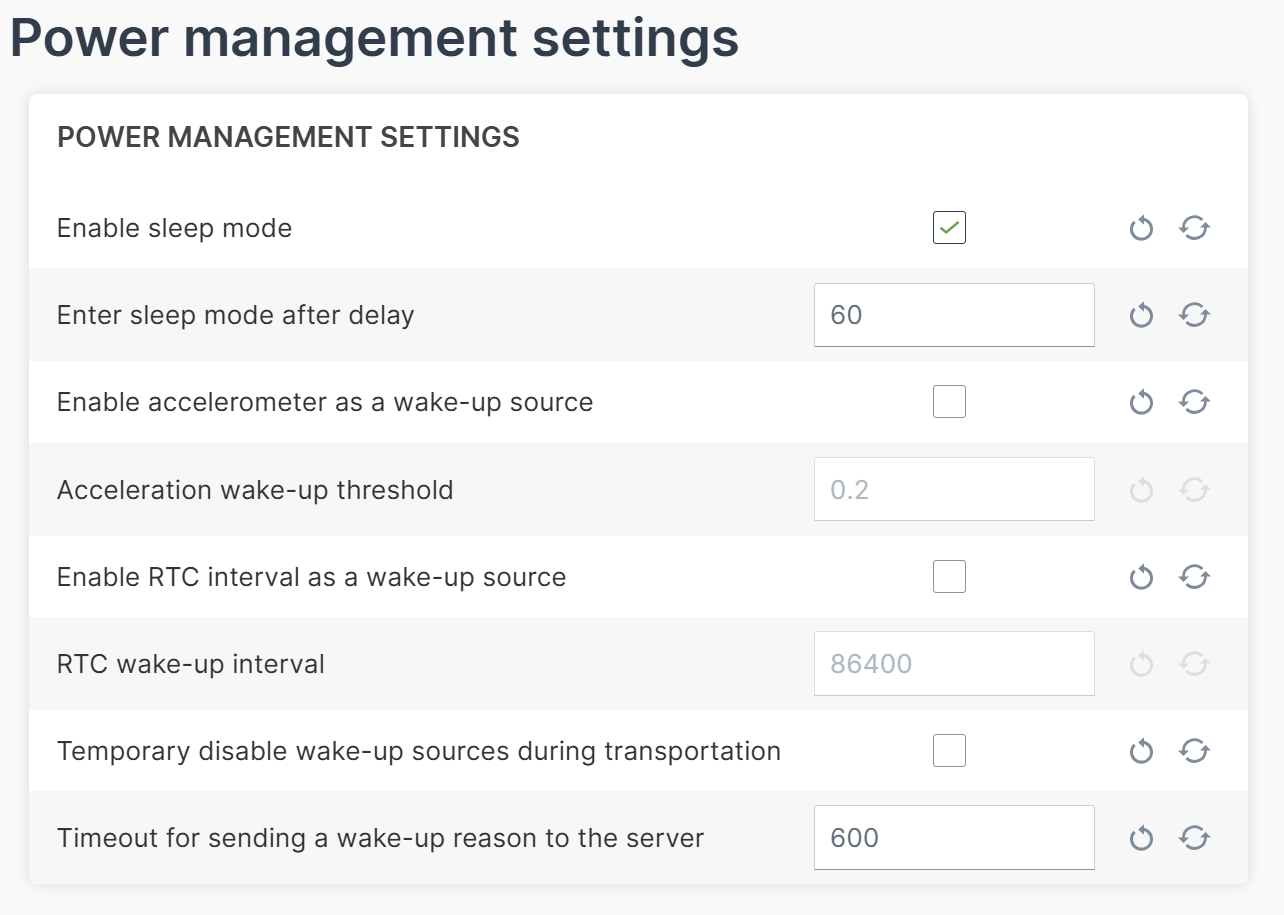Viewport: 1284px width, 915px height.
Task: Select the wake-up reason timeout field showing 600
Action: coord(953,837)
